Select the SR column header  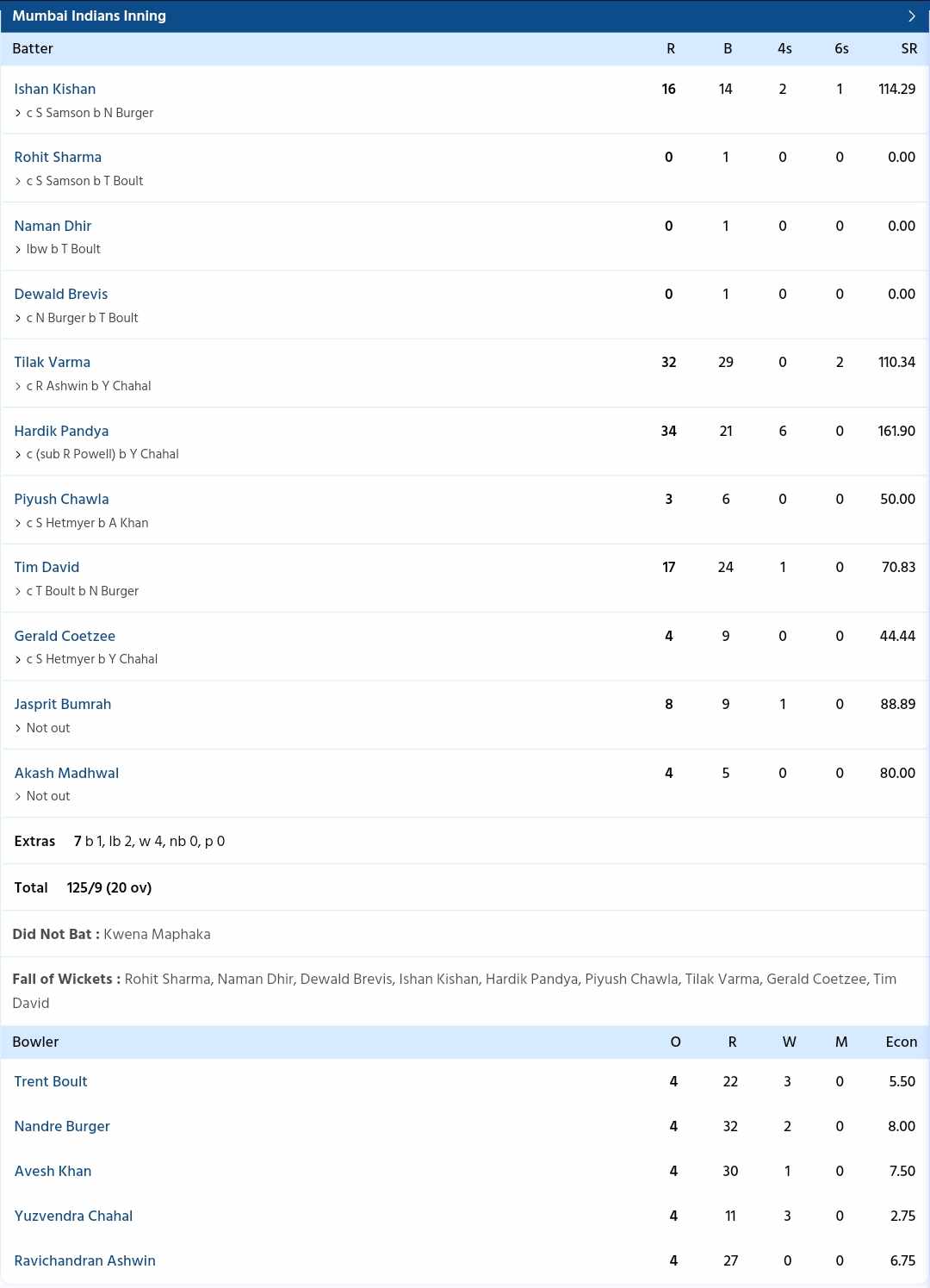click(908, 48)
